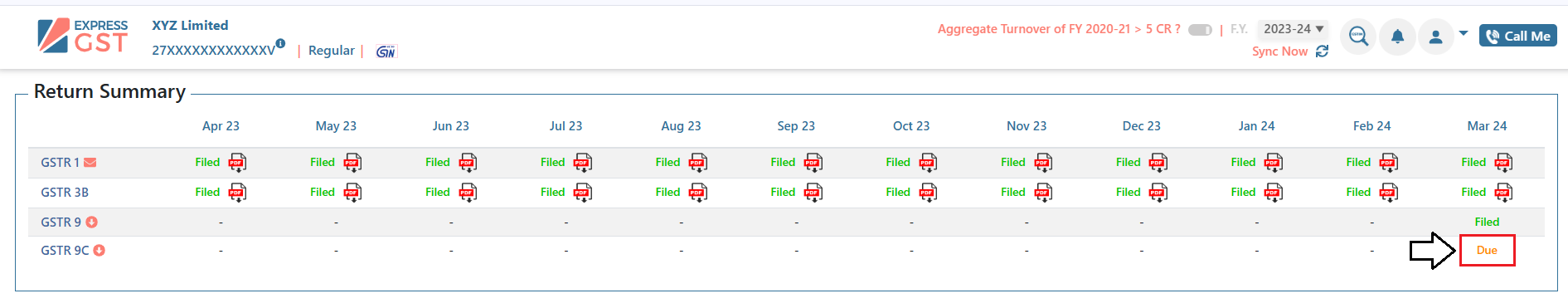Image resolution: width=1568 pixels, height=308 pixels.
Task: Open the GSTR 9 return link
Action: 61,222
